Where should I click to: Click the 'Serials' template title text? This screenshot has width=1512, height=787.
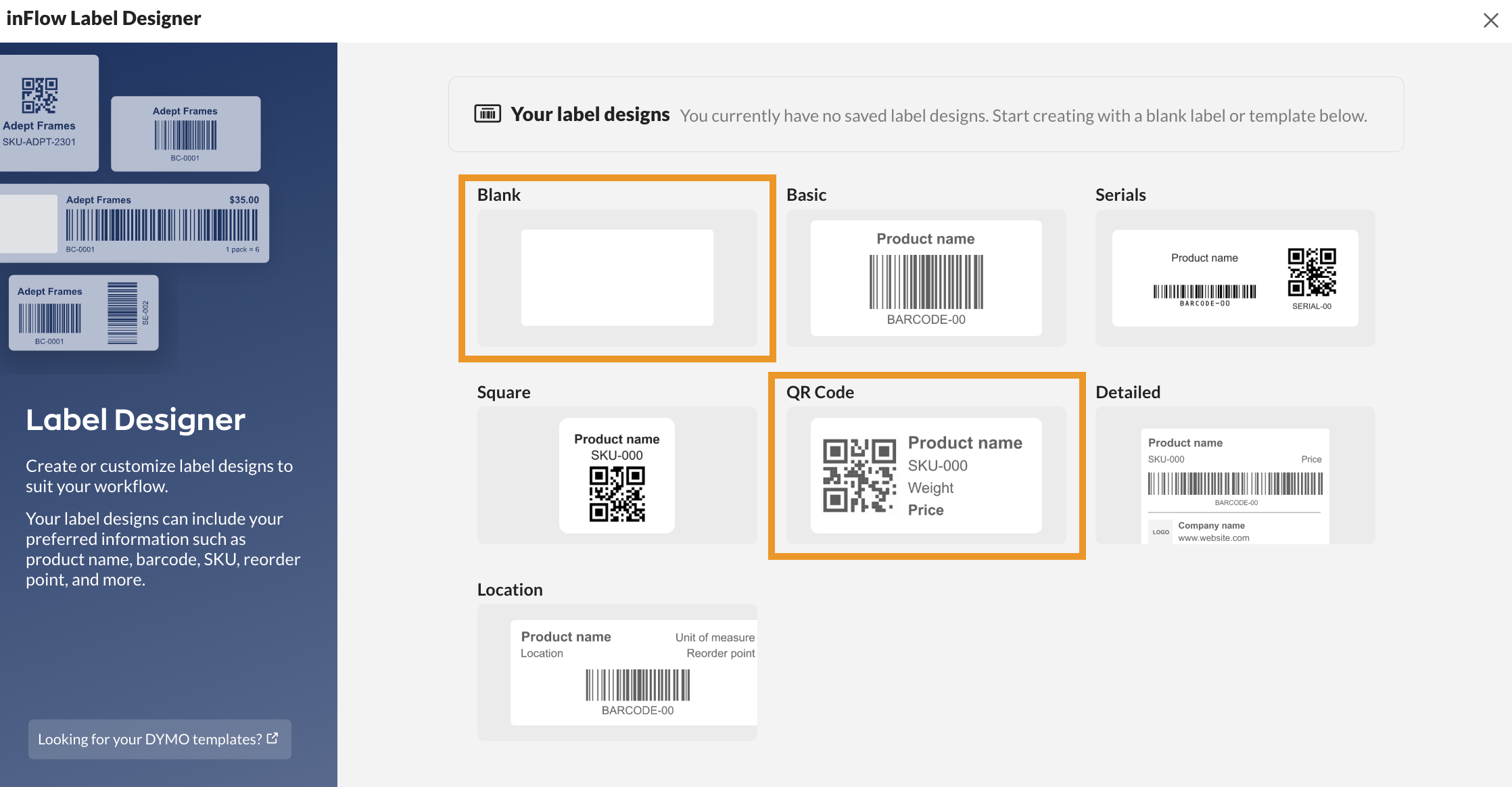coord(1120,195)
